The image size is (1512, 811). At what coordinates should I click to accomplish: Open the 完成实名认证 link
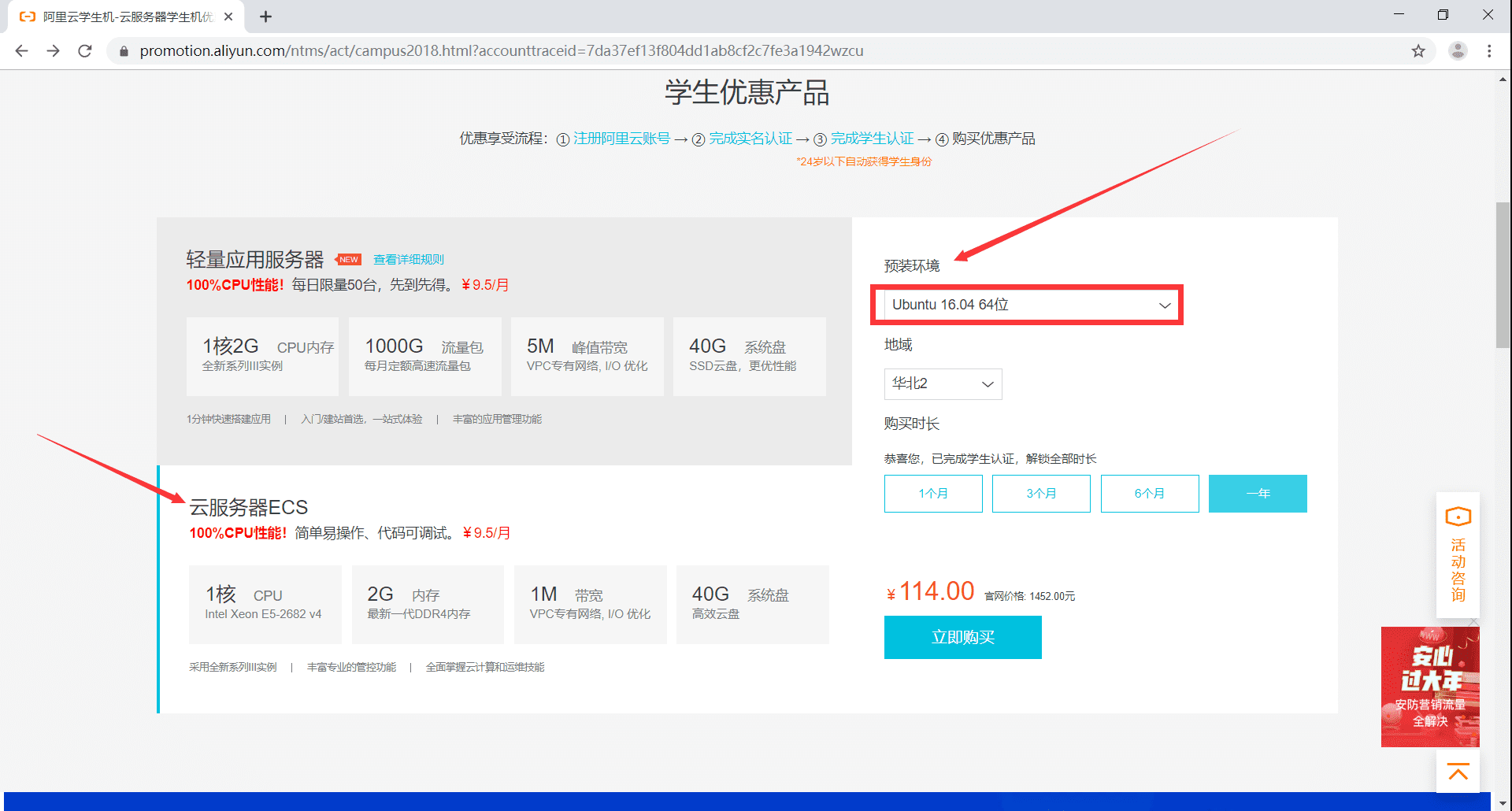click(750, 139)
